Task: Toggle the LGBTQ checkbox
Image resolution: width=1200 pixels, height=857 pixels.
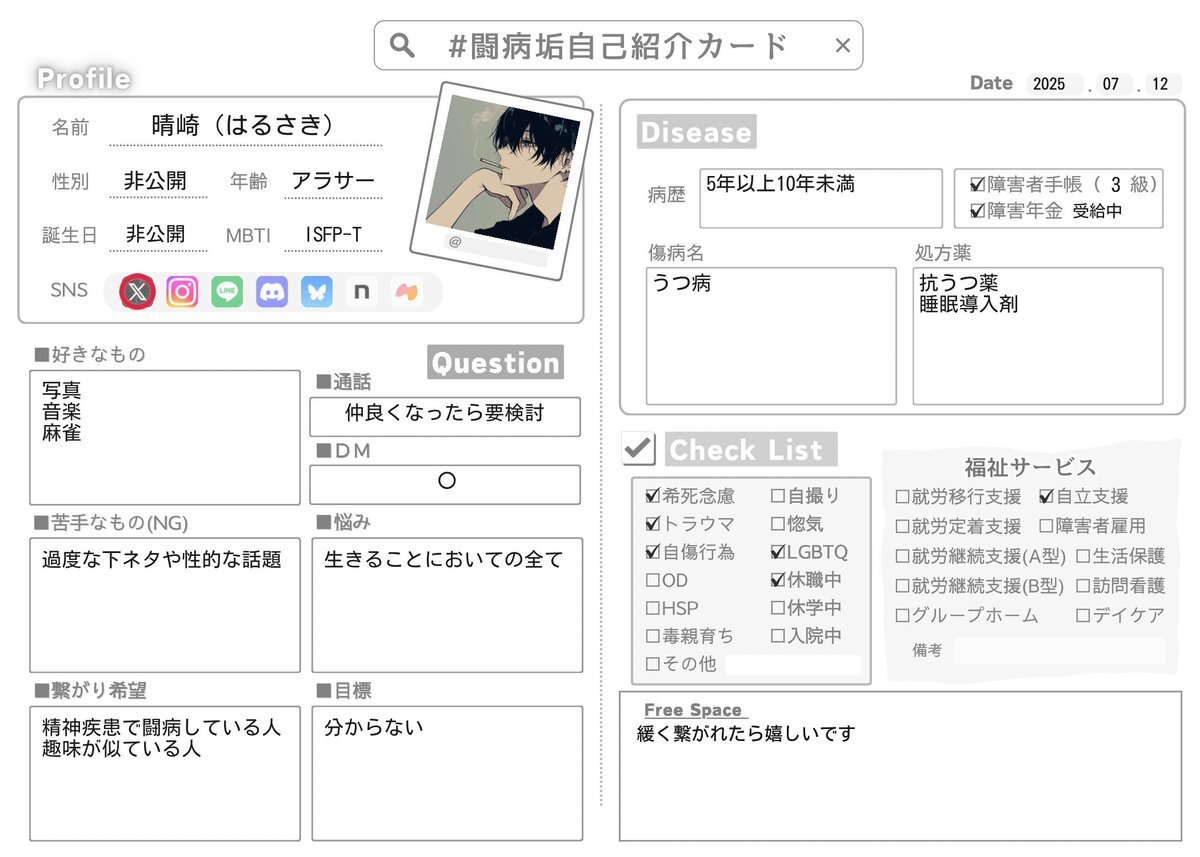Action: click(778, 551)
